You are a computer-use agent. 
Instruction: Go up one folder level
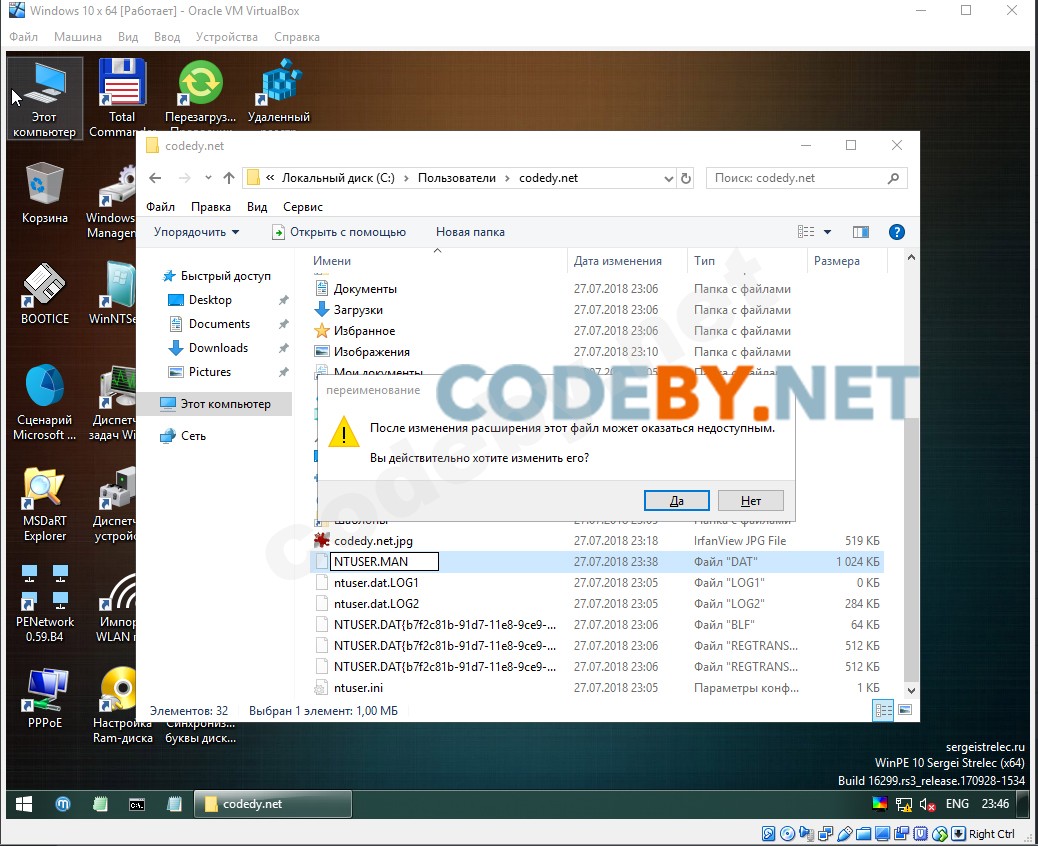click(x=229, y=178)
